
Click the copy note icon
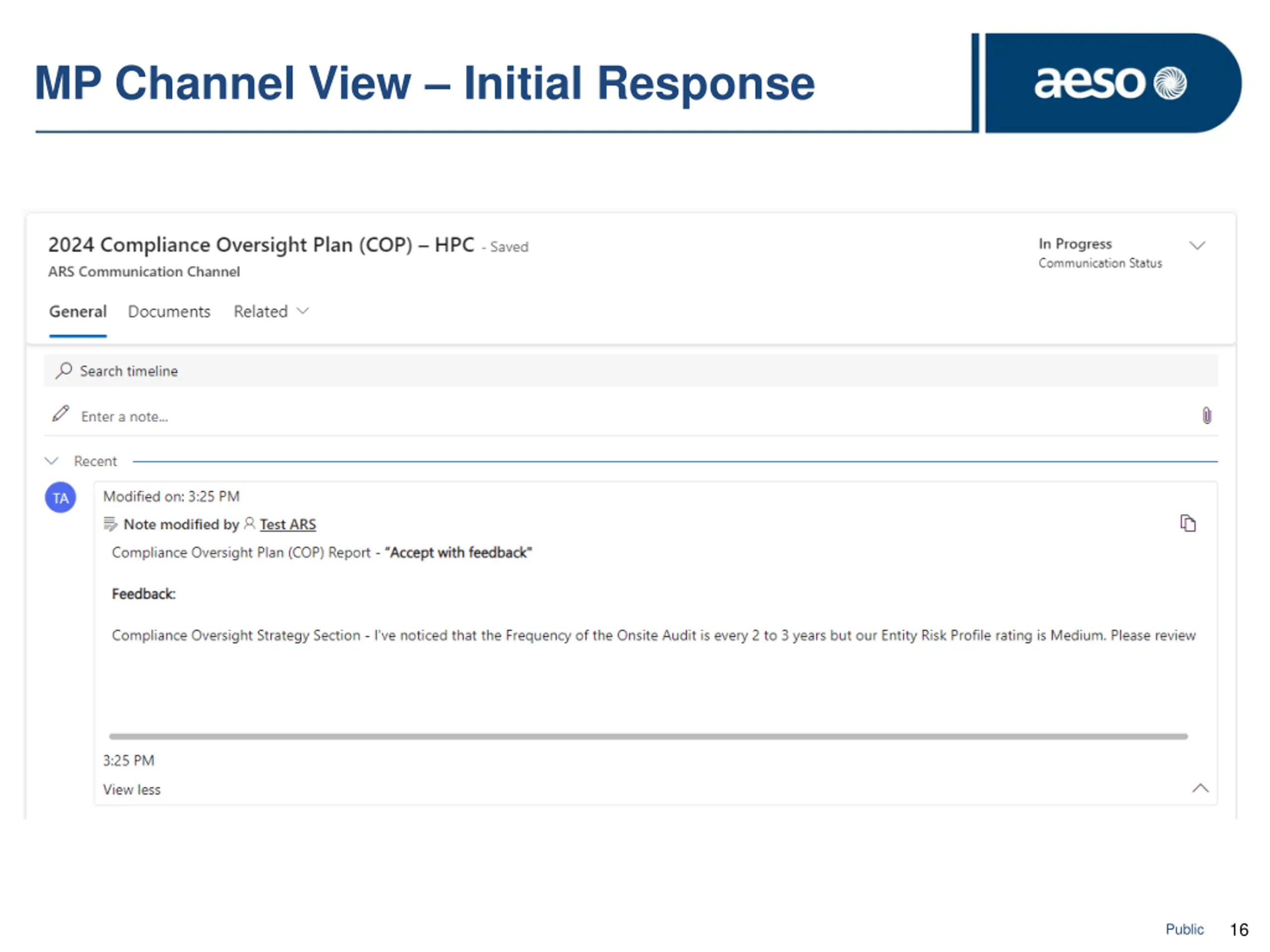pos(1187,523)
